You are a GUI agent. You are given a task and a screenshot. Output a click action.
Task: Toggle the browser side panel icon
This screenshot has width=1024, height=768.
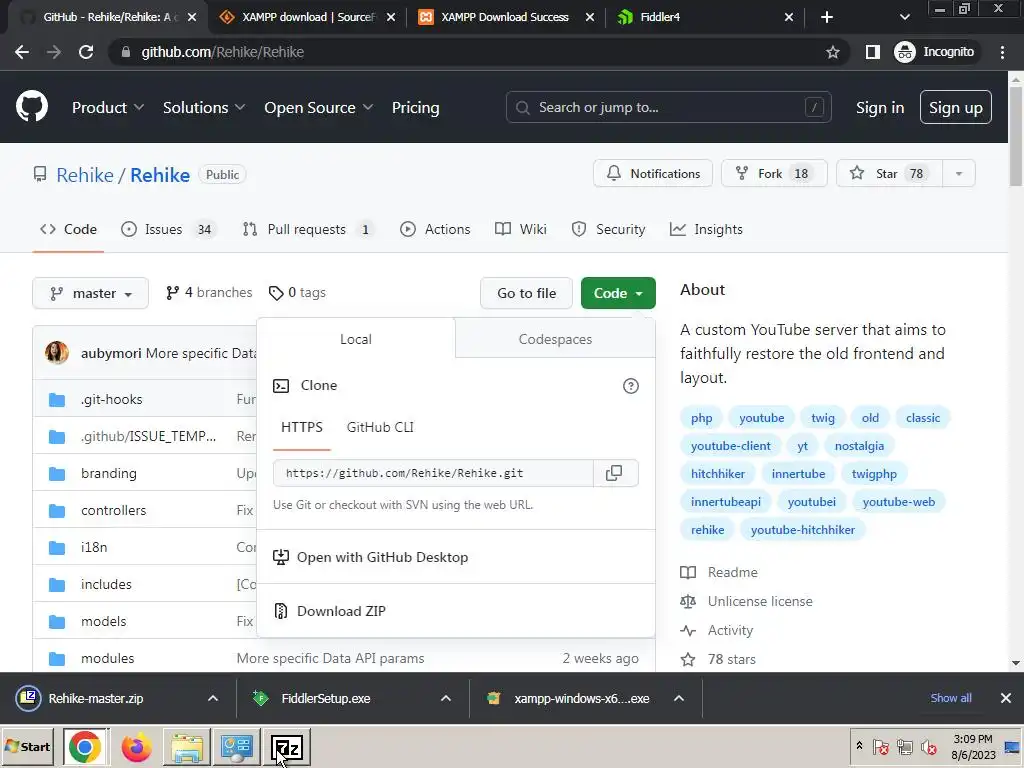click(872, 52)
